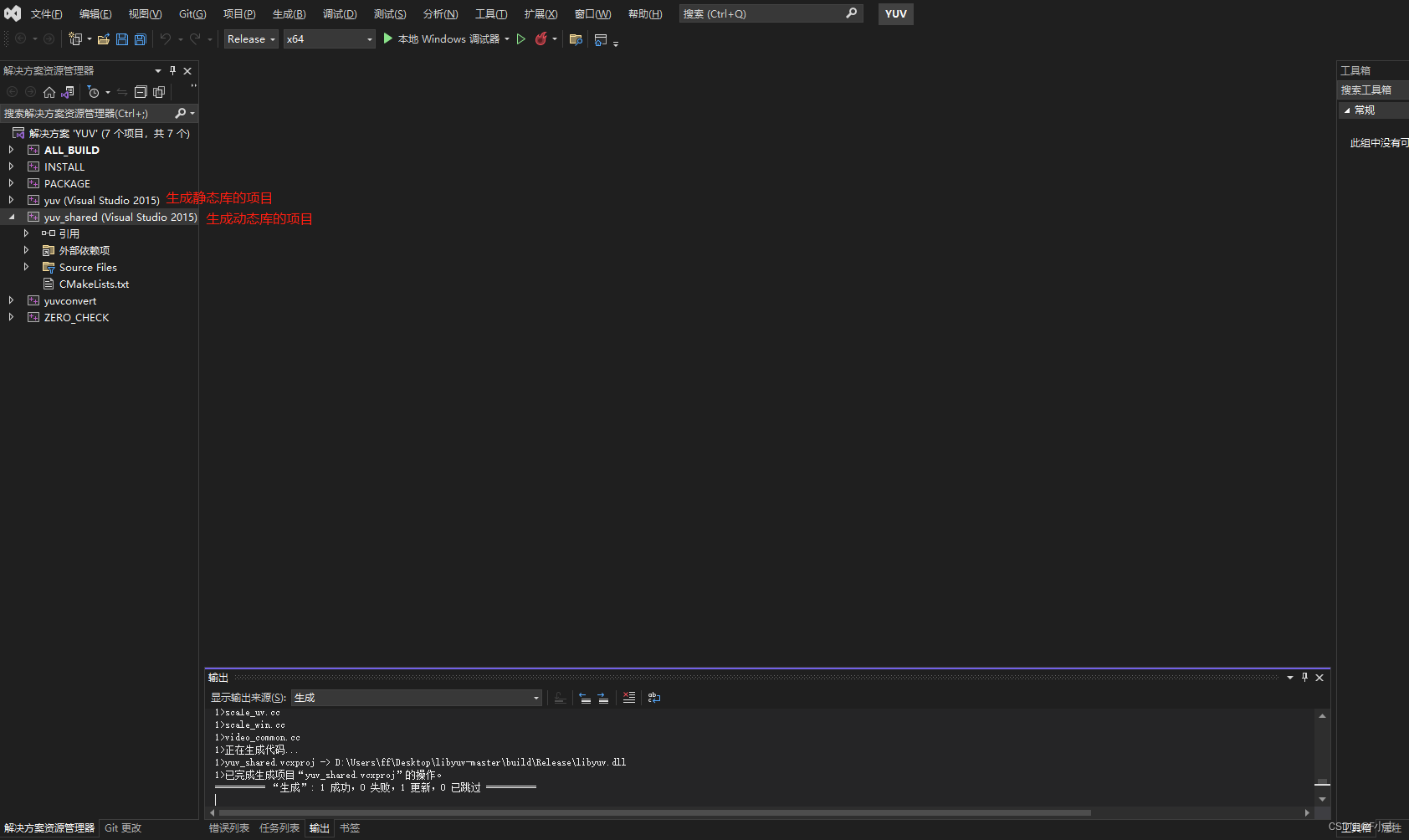Pin the Solution Explorer panel
The height and width of the screenshot is (840, 1409).
click(x=172, y=71)
